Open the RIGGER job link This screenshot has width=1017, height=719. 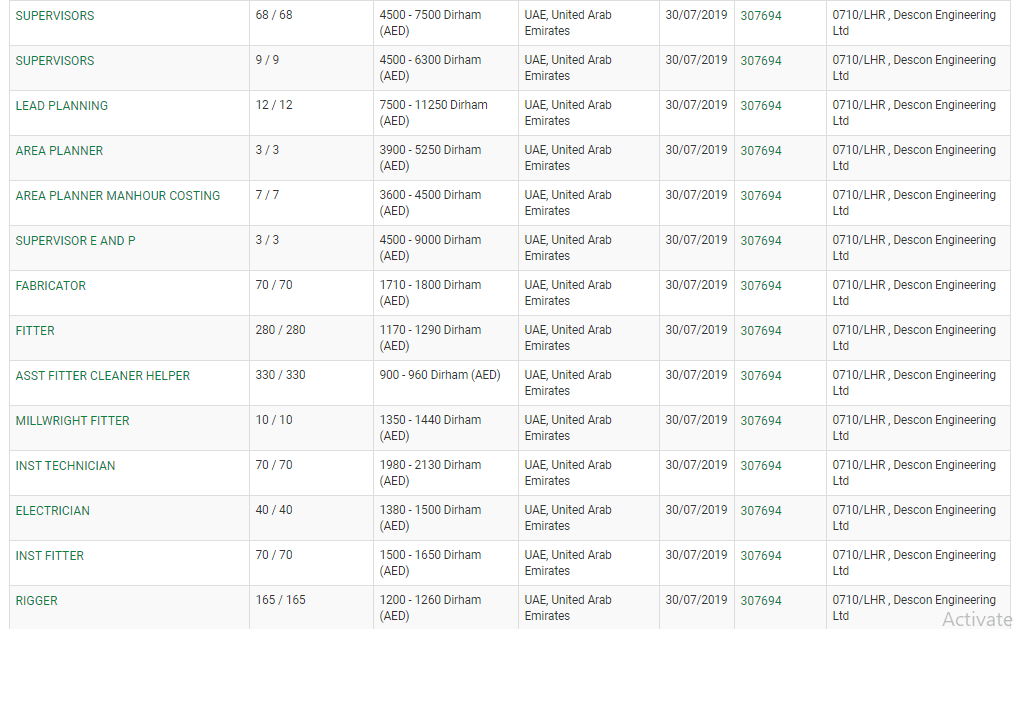tap(36, 601)
